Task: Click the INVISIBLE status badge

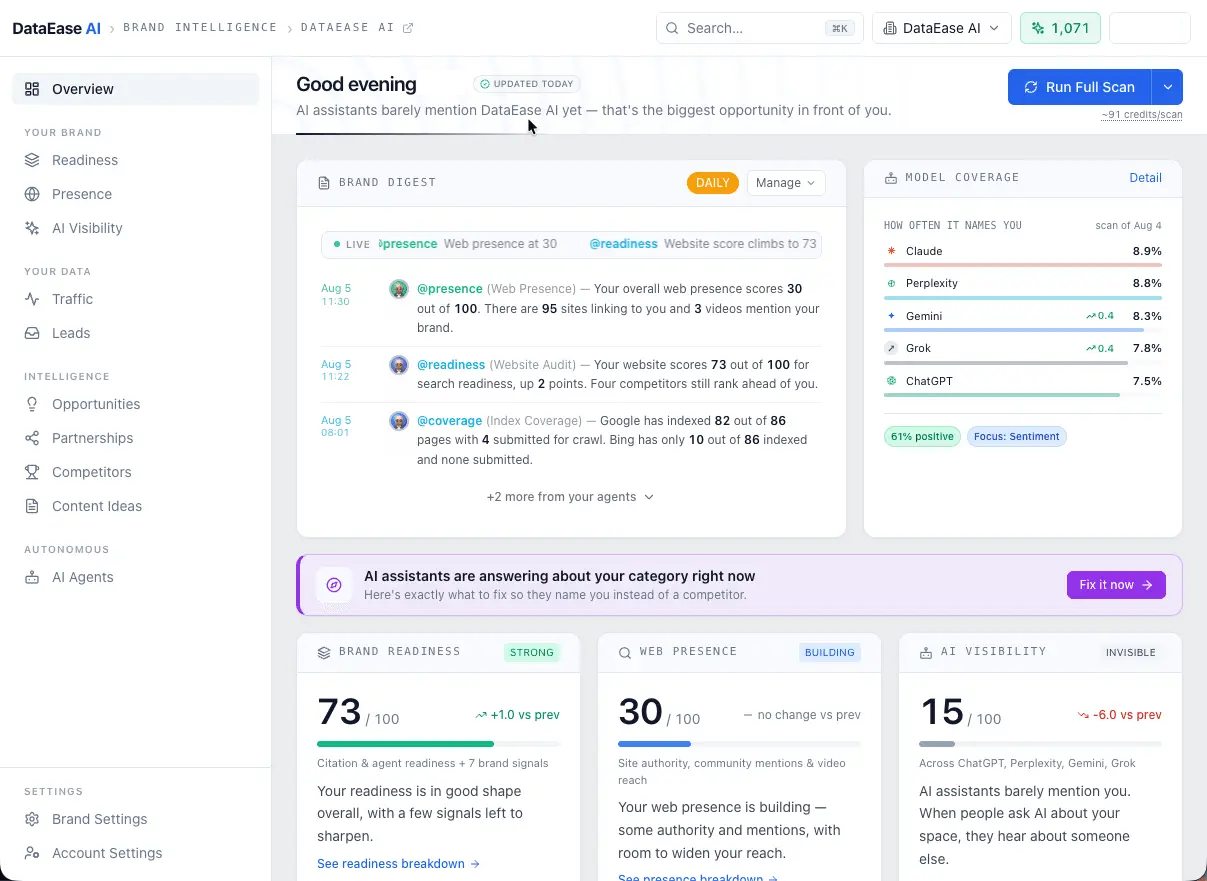Action: pyautogui.click(x=1131, y=653)
